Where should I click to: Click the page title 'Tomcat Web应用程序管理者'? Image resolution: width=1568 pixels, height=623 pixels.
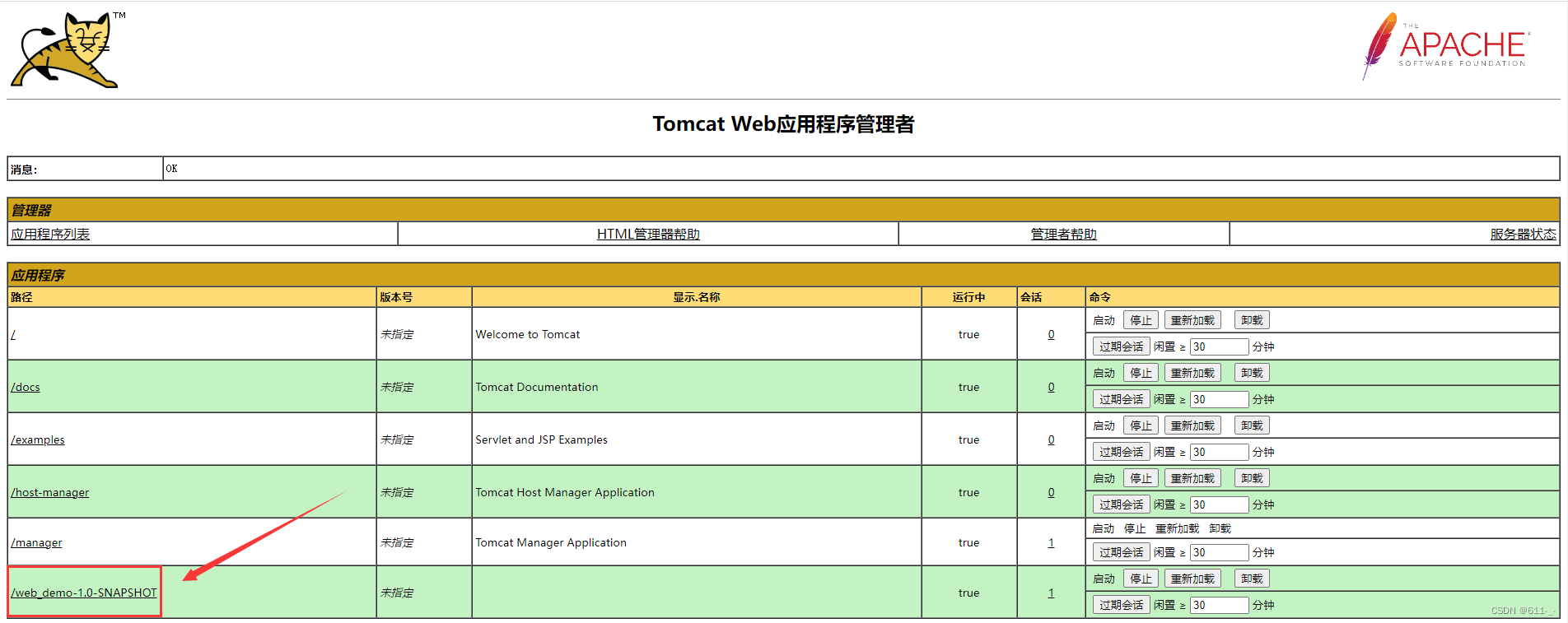783,123
